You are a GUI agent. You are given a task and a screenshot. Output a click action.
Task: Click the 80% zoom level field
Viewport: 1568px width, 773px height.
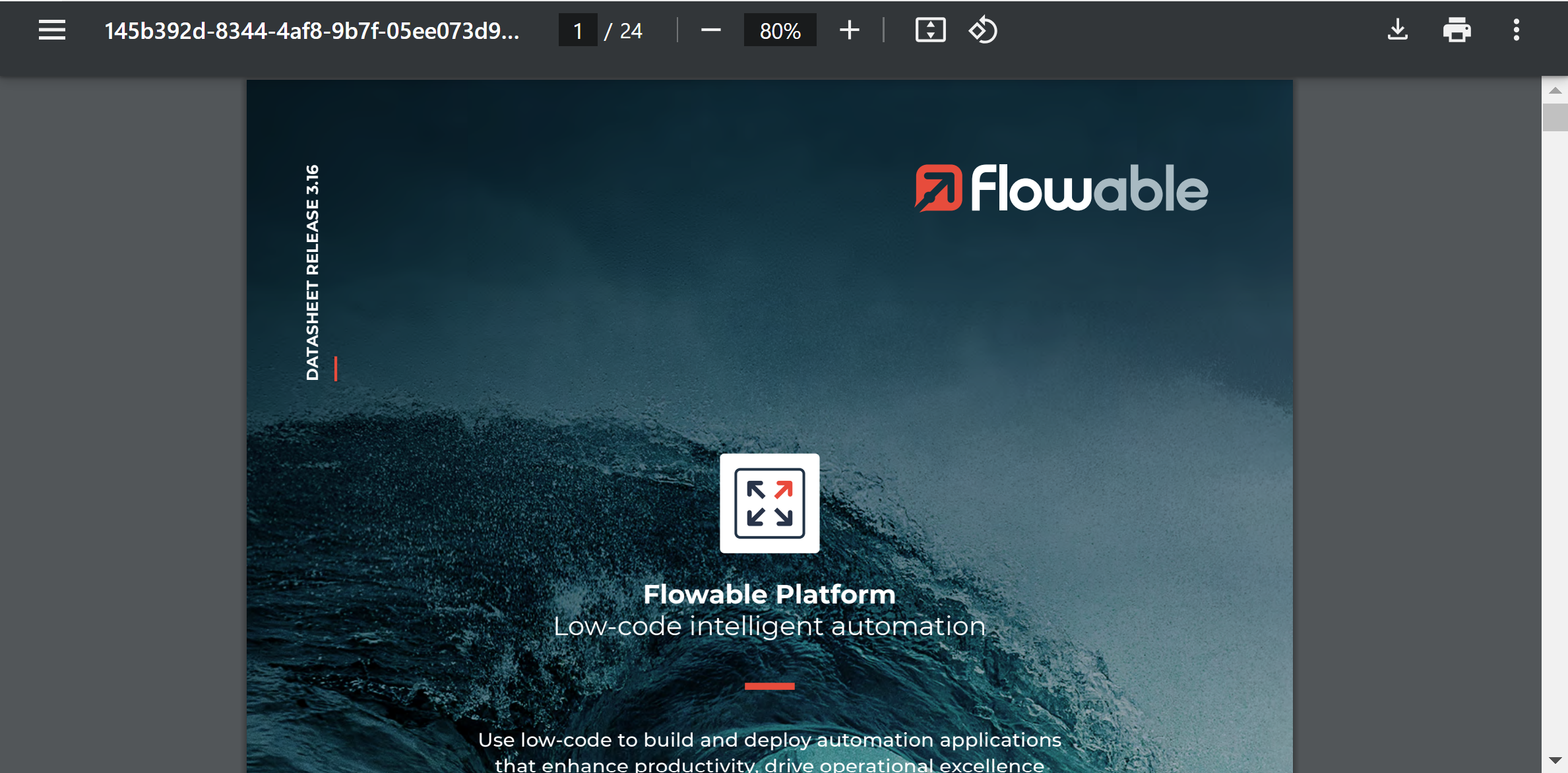tap(780, 30)
